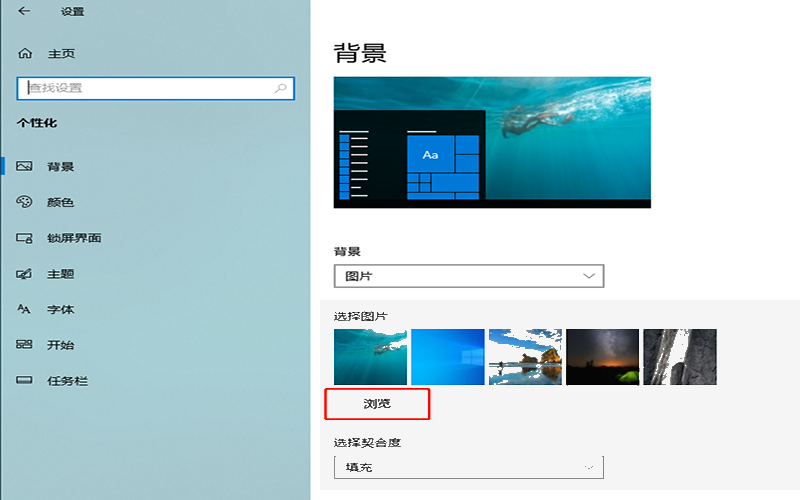The height and width of the screenshot is (500, 800).
Task: Expand the 选择契合度 dropdown showing 填充
Action: point(469,467)
